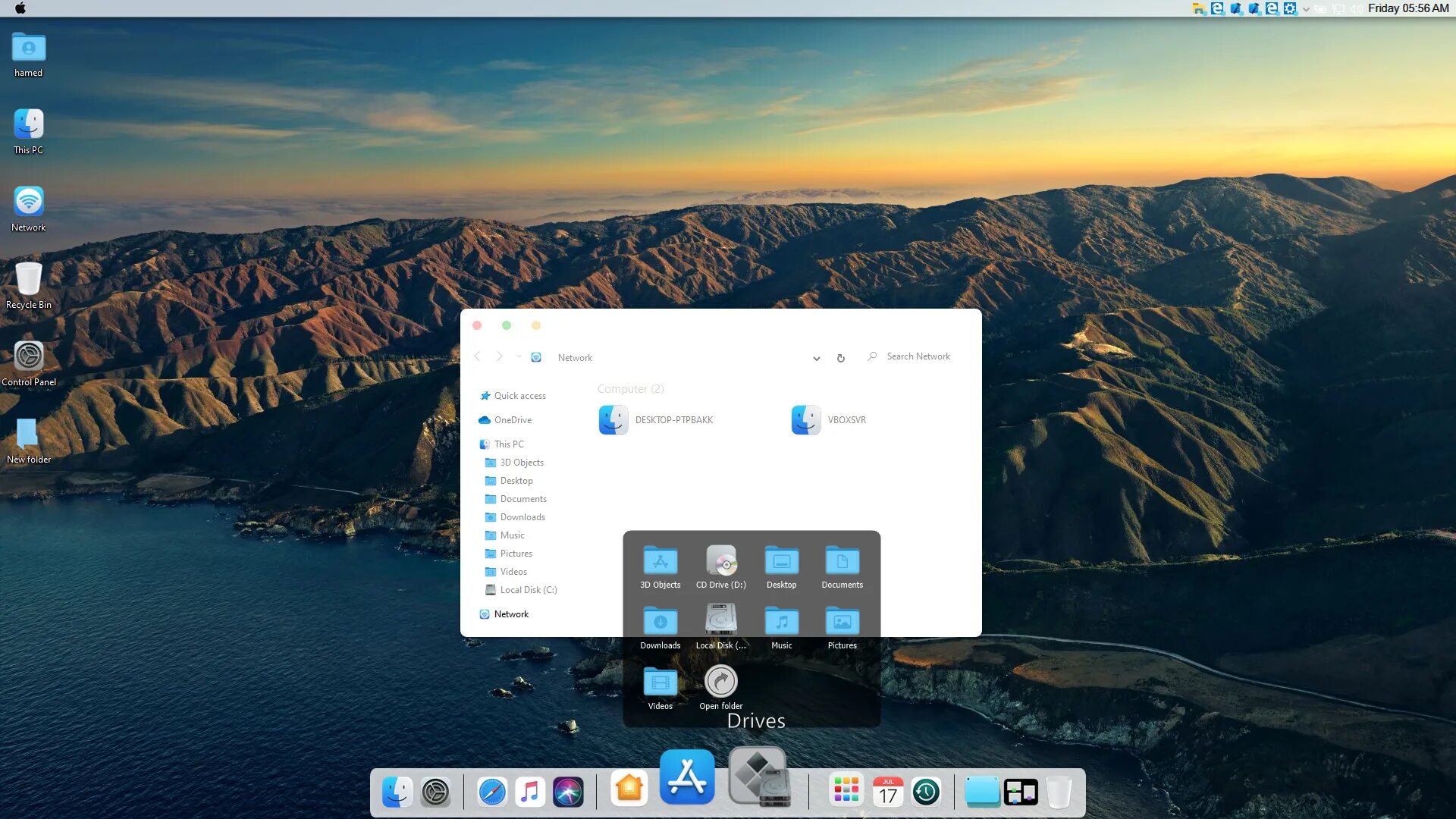Select Quick access in the sidebar

point(519,396)
